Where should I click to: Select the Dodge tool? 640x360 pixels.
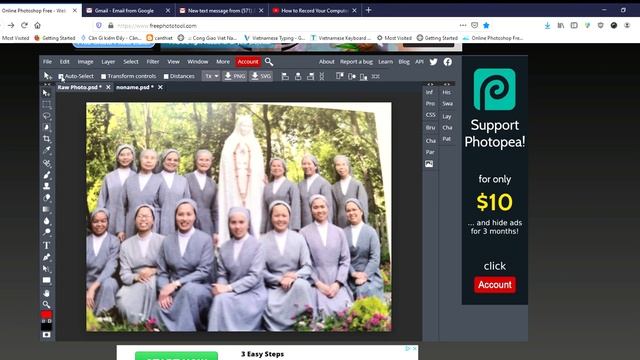47,232
